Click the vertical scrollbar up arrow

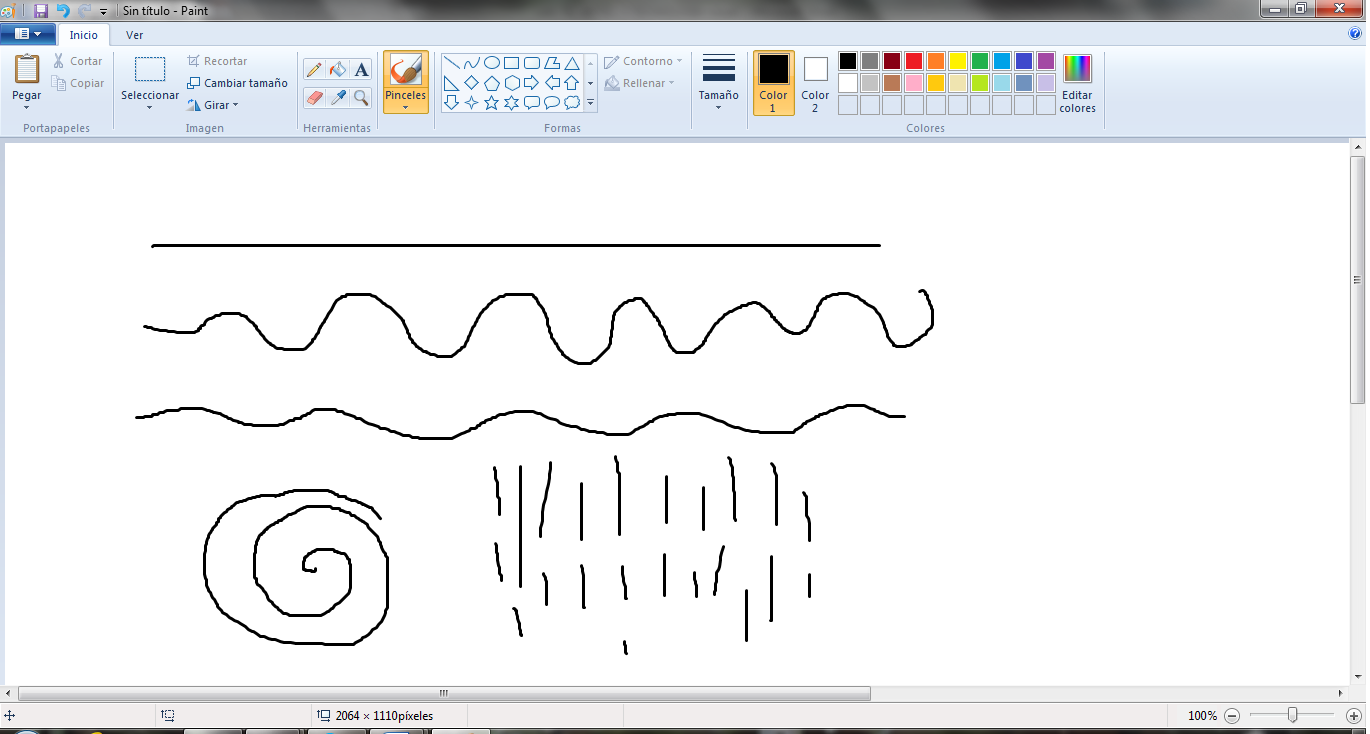[1357, 149]
